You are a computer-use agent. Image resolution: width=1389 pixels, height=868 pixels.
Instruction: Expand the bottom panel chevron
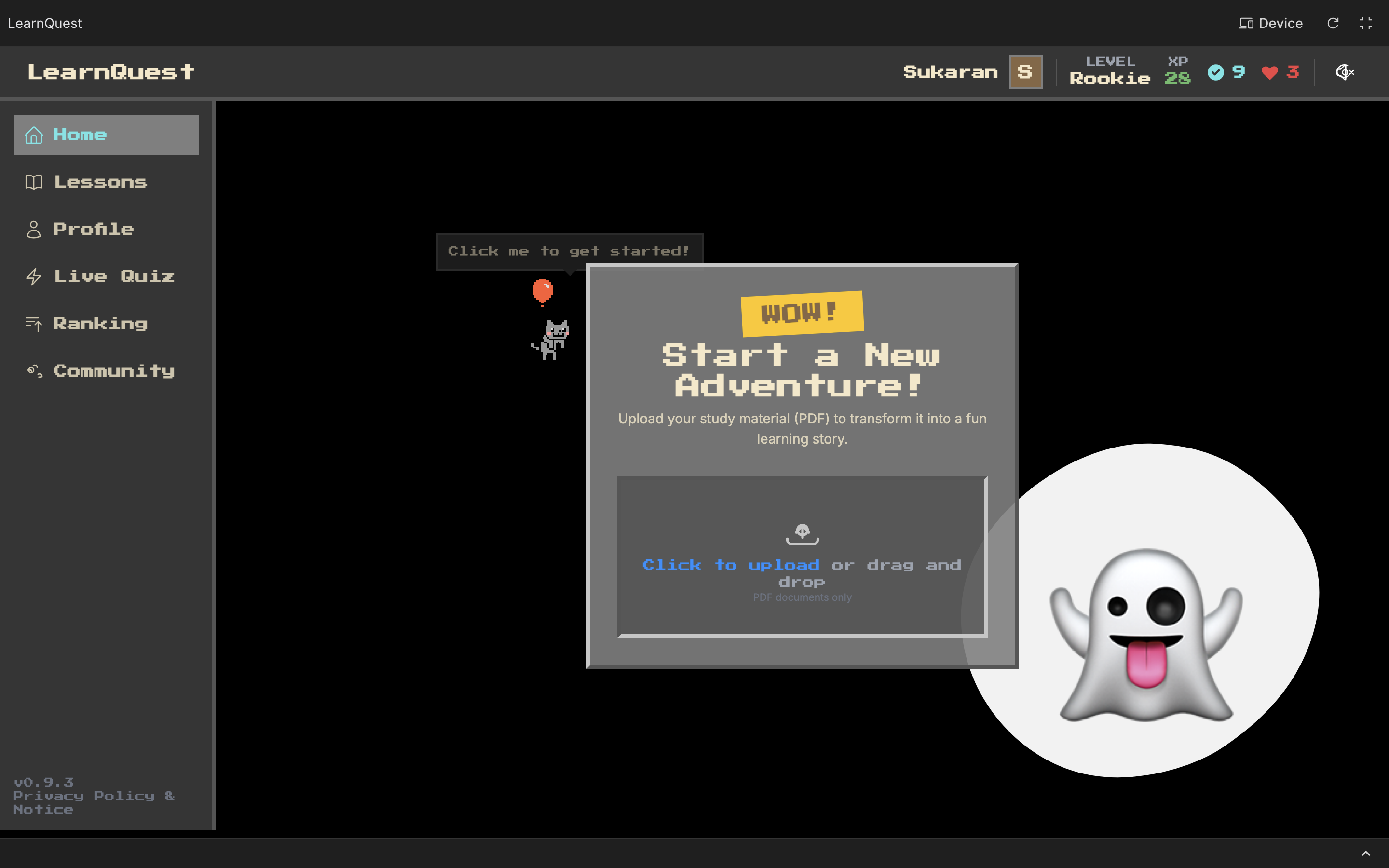point(1365,854)
